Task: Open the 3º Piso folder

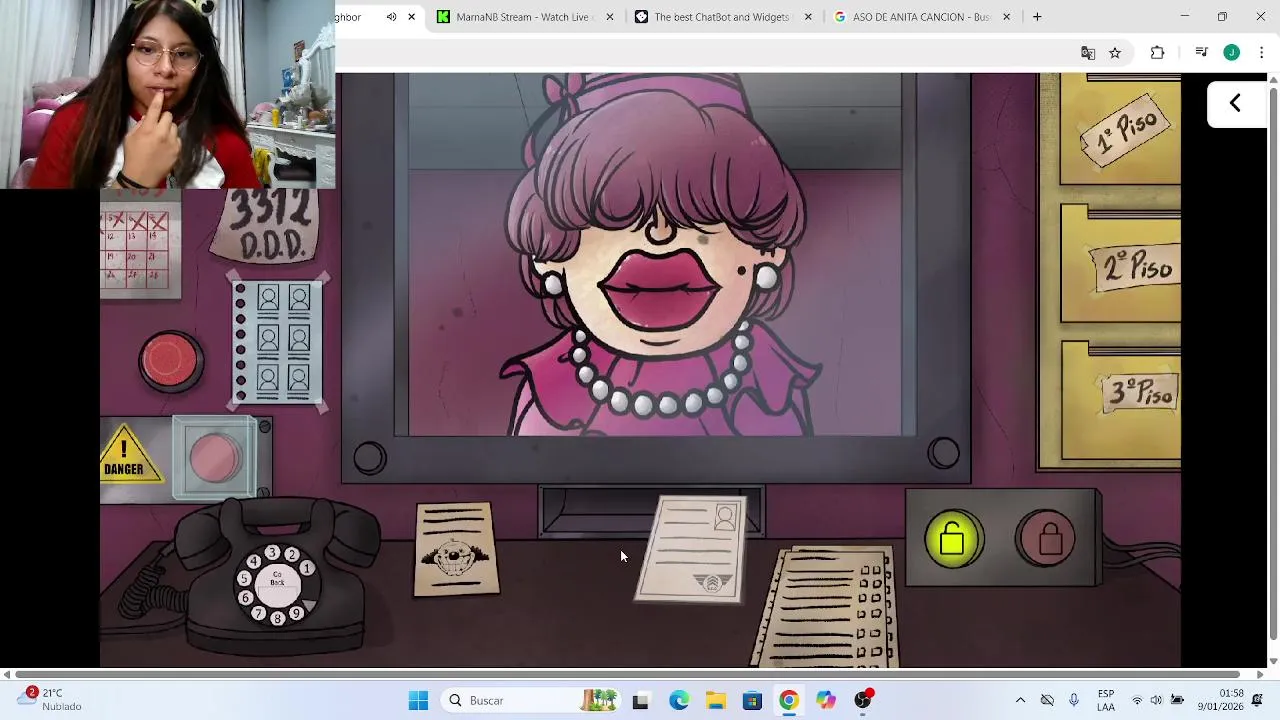Action: point(1120,400)
